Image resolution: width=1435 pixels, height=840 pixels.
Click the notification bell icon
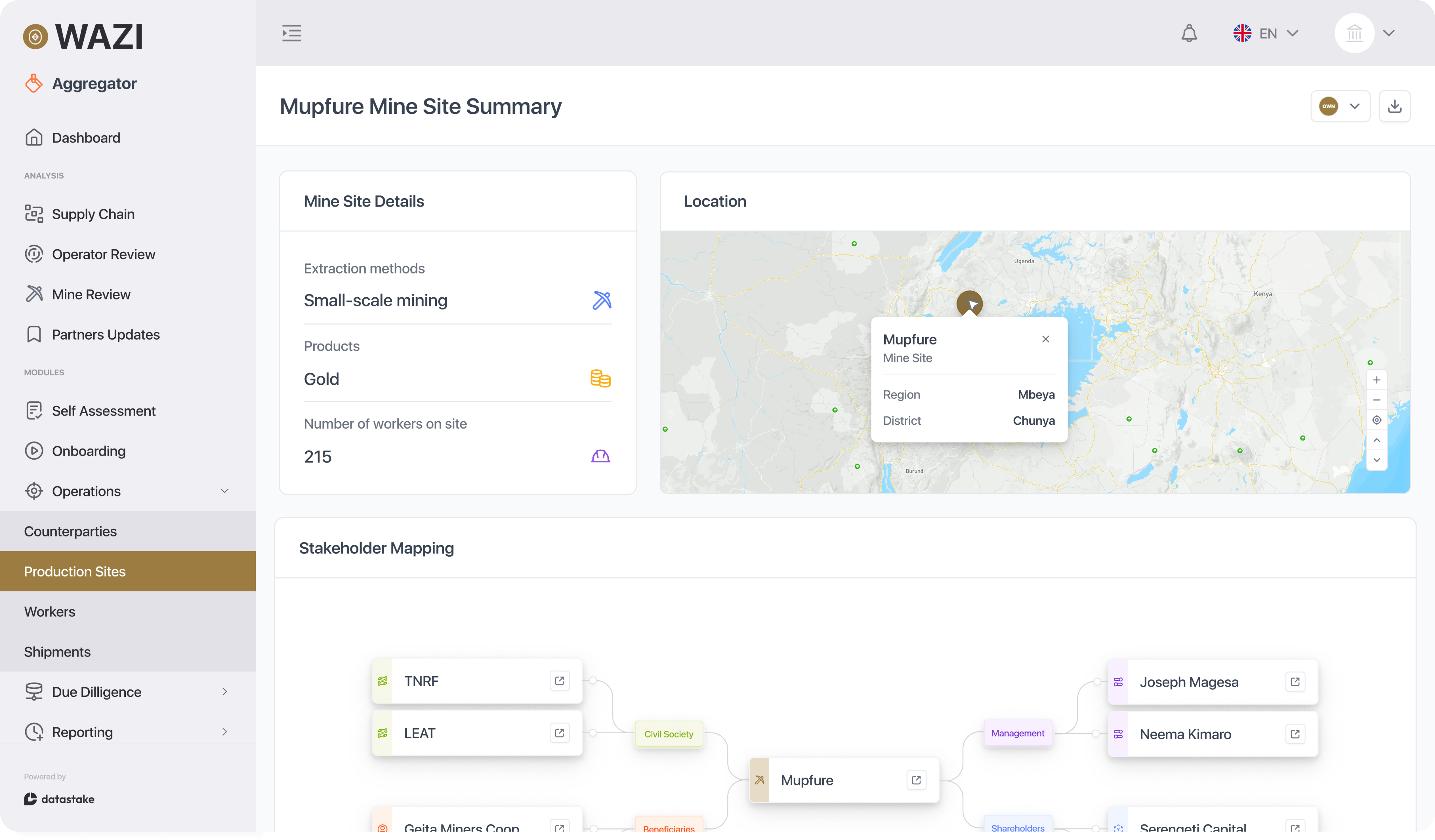click(1189, 33)
